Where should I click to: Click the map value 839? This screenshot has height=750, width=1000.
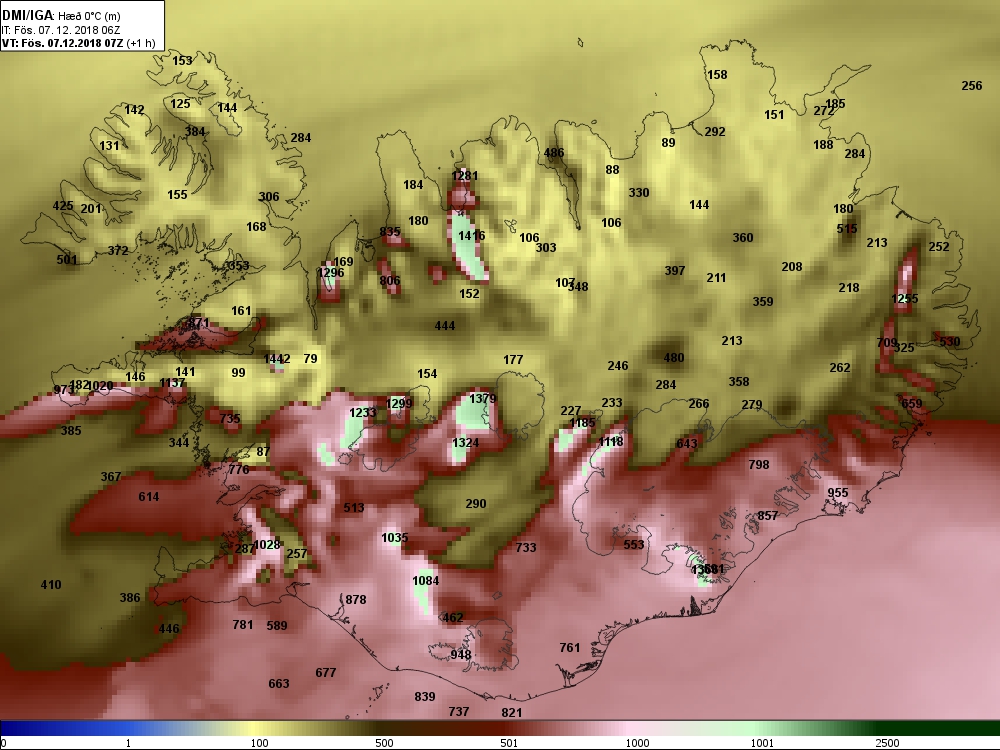pyautogui.click(x=425, y=697)
